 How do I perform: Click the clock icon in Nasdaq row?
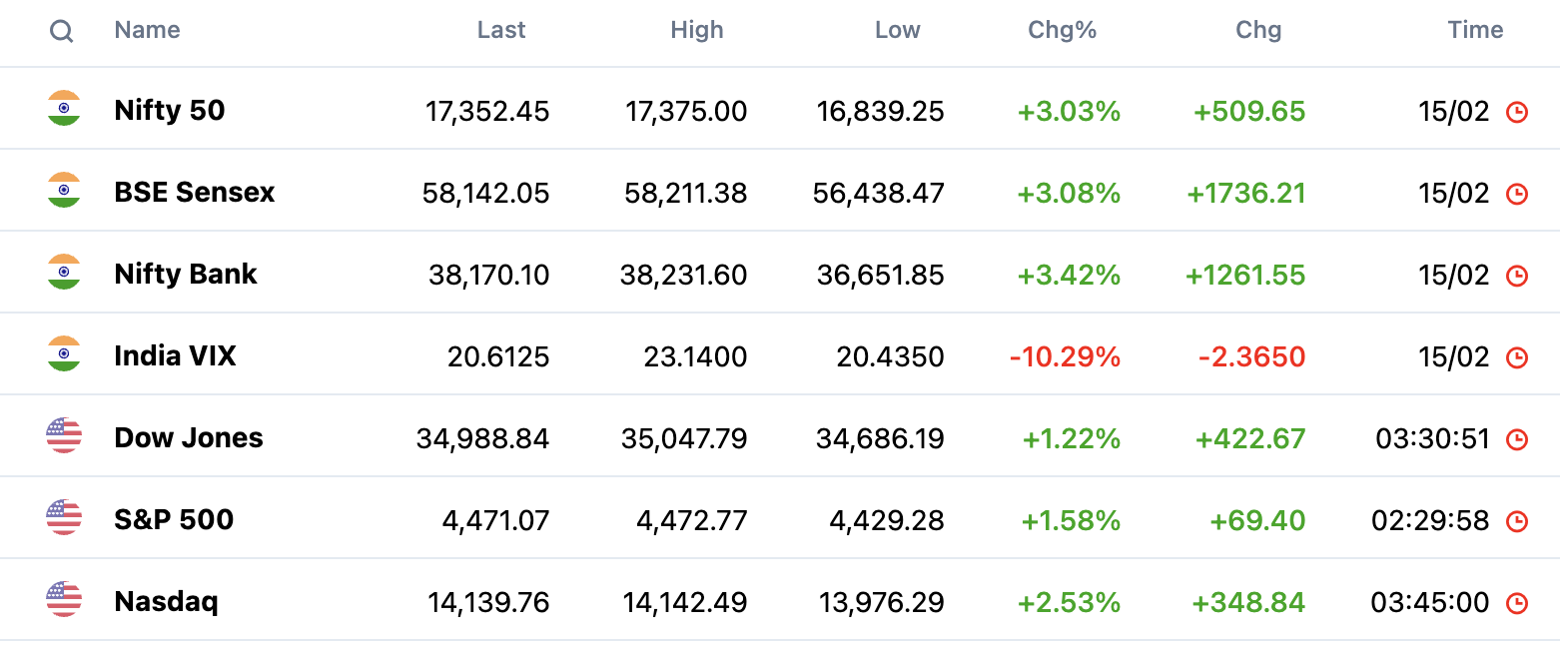pos(1516,603)
